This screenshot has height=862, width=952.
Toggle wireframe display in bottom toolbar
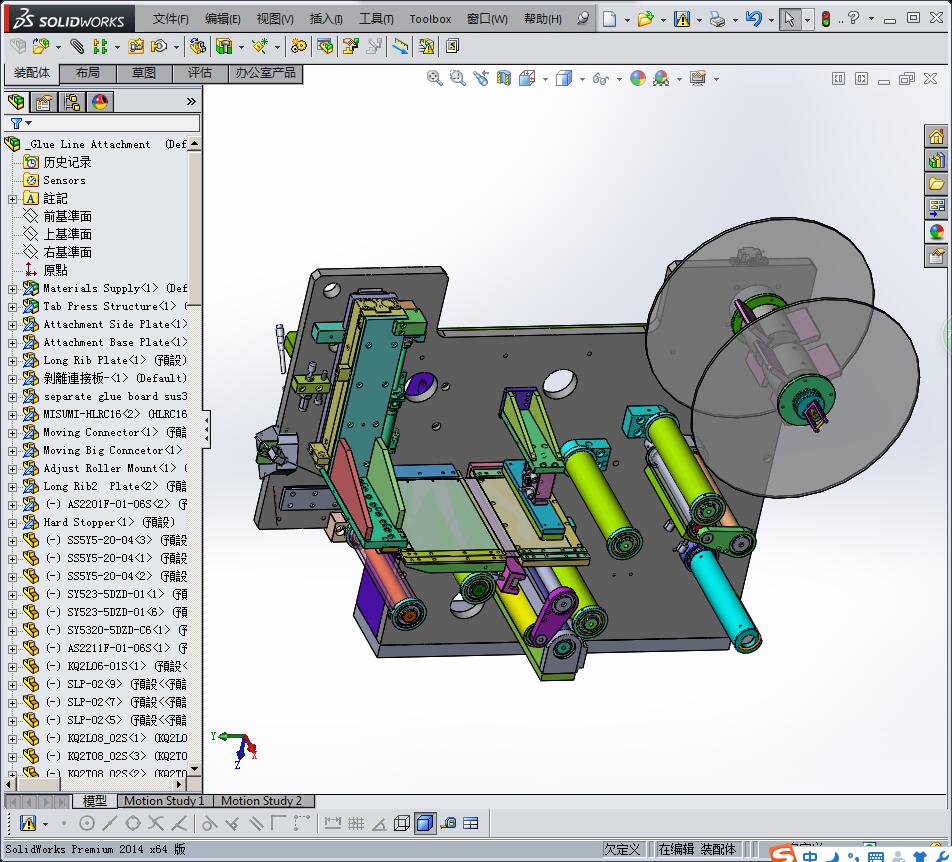click(x=401, y=823)
